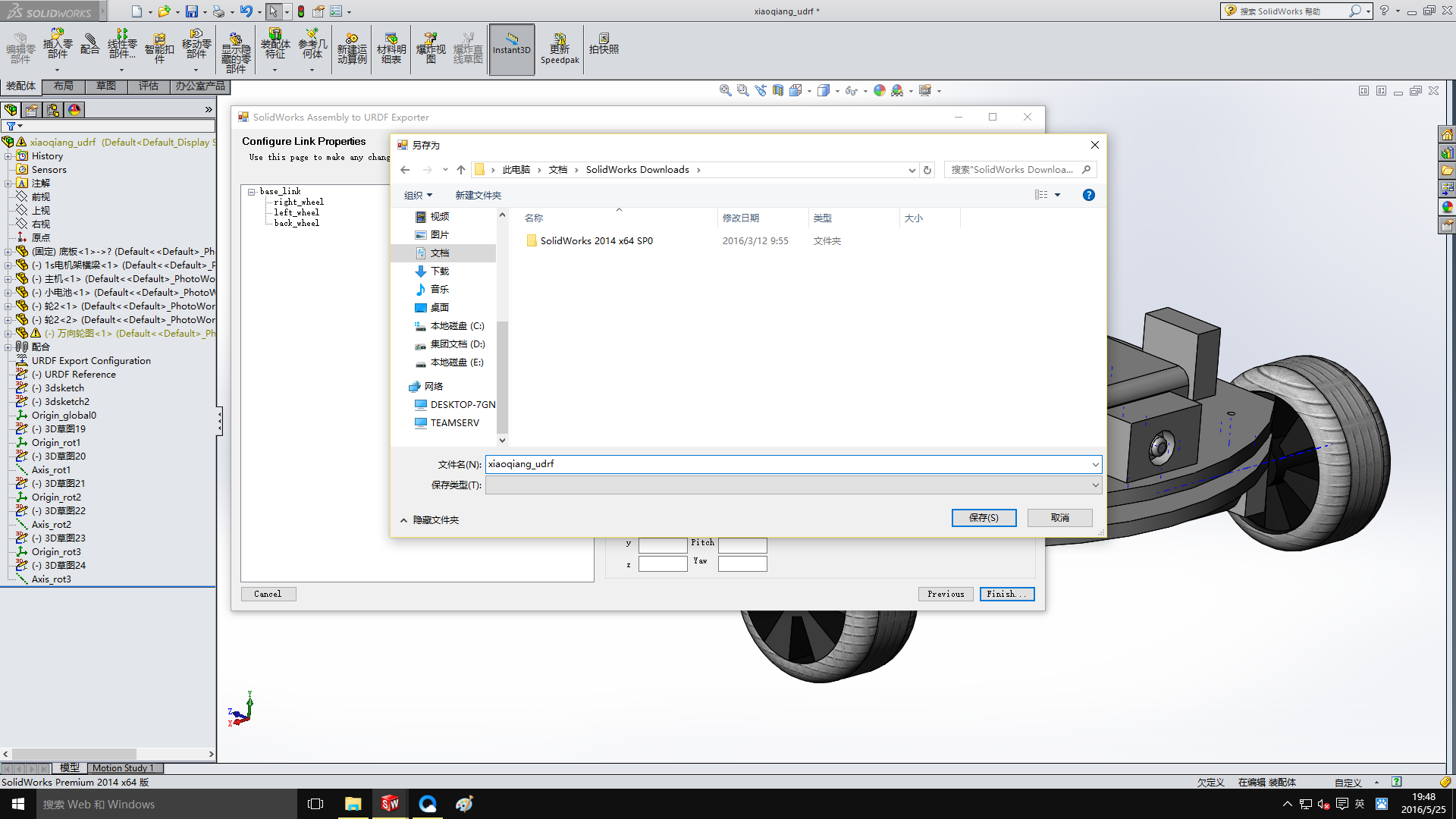
Task: Click the Previous View icon in heads-up toolbar
Action: coord(761,90)
